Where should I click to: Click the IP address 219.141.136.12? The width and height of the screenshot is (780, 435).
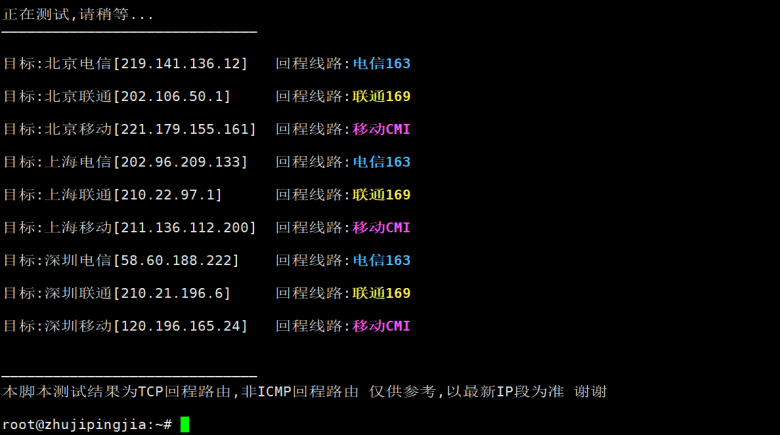click(x=180, y=64)
